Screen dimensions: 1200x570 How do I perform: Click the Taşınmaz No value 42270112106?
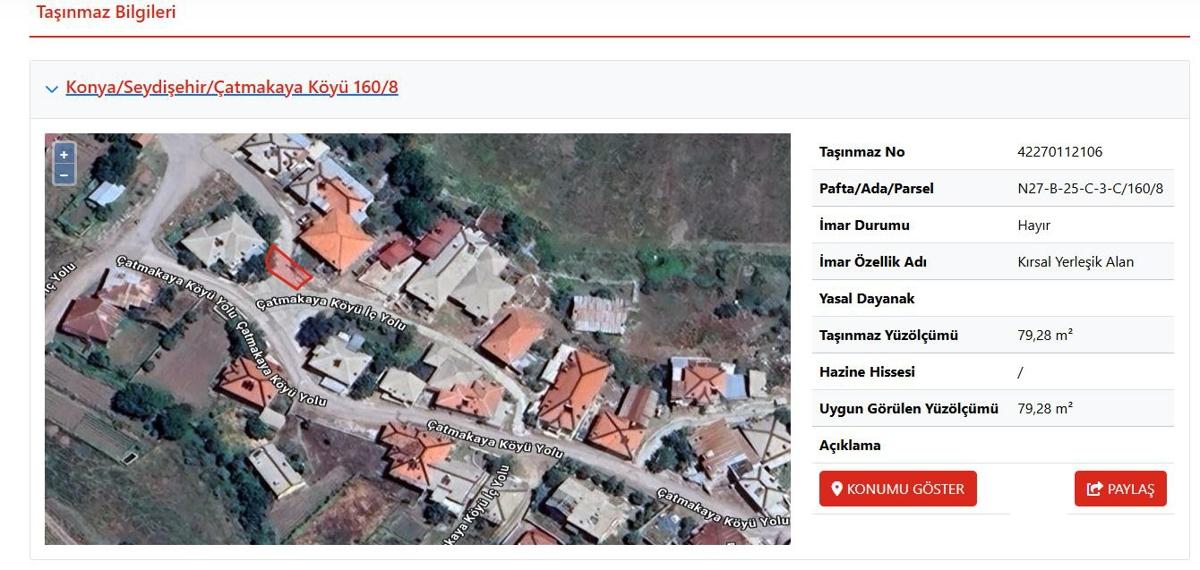[x=1059, y=152]
